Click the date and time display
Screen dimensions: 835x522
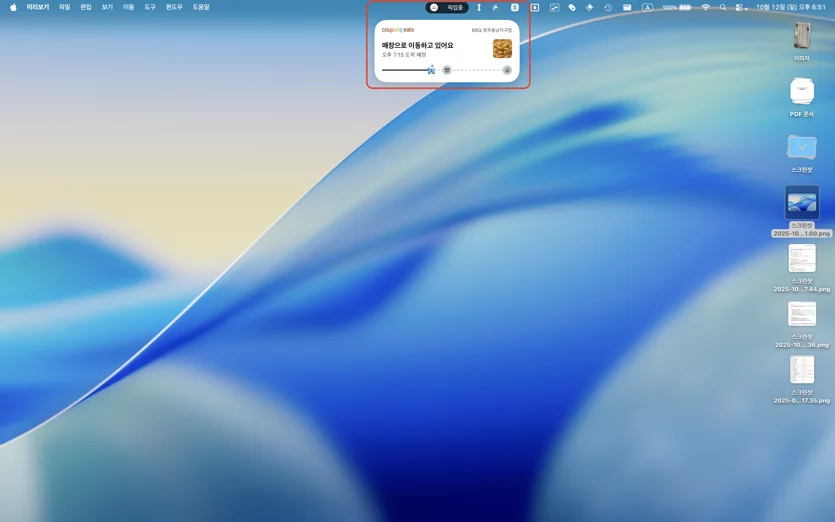(x=791, y=7)
